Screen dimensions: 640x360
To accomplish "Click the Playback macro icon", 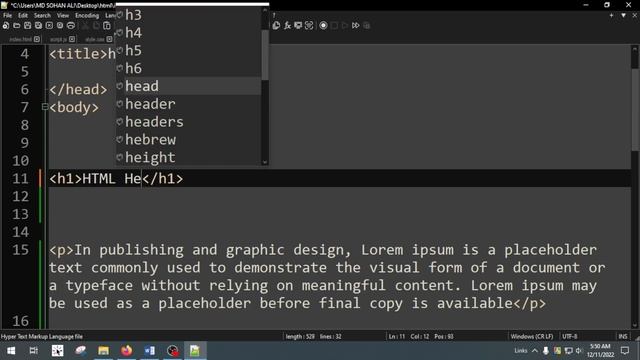I will pyautogui.click(x=345, y=25).
